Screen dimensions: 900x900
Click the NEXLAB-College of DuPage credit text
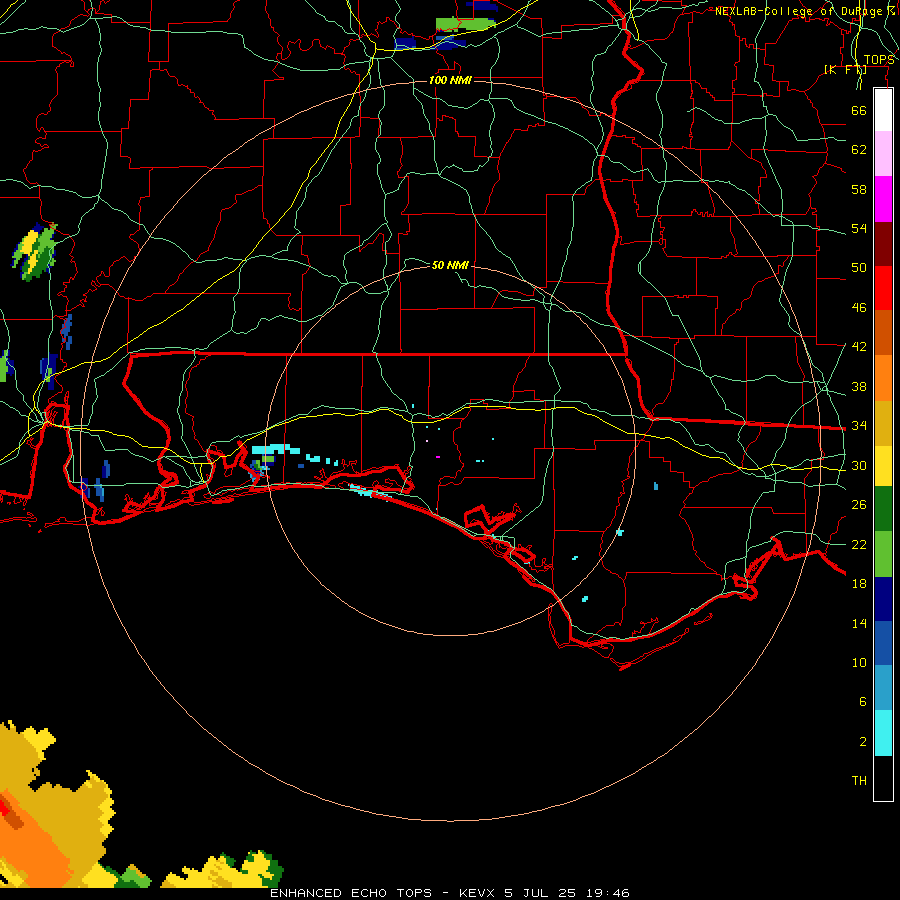[x=805, y=11]
